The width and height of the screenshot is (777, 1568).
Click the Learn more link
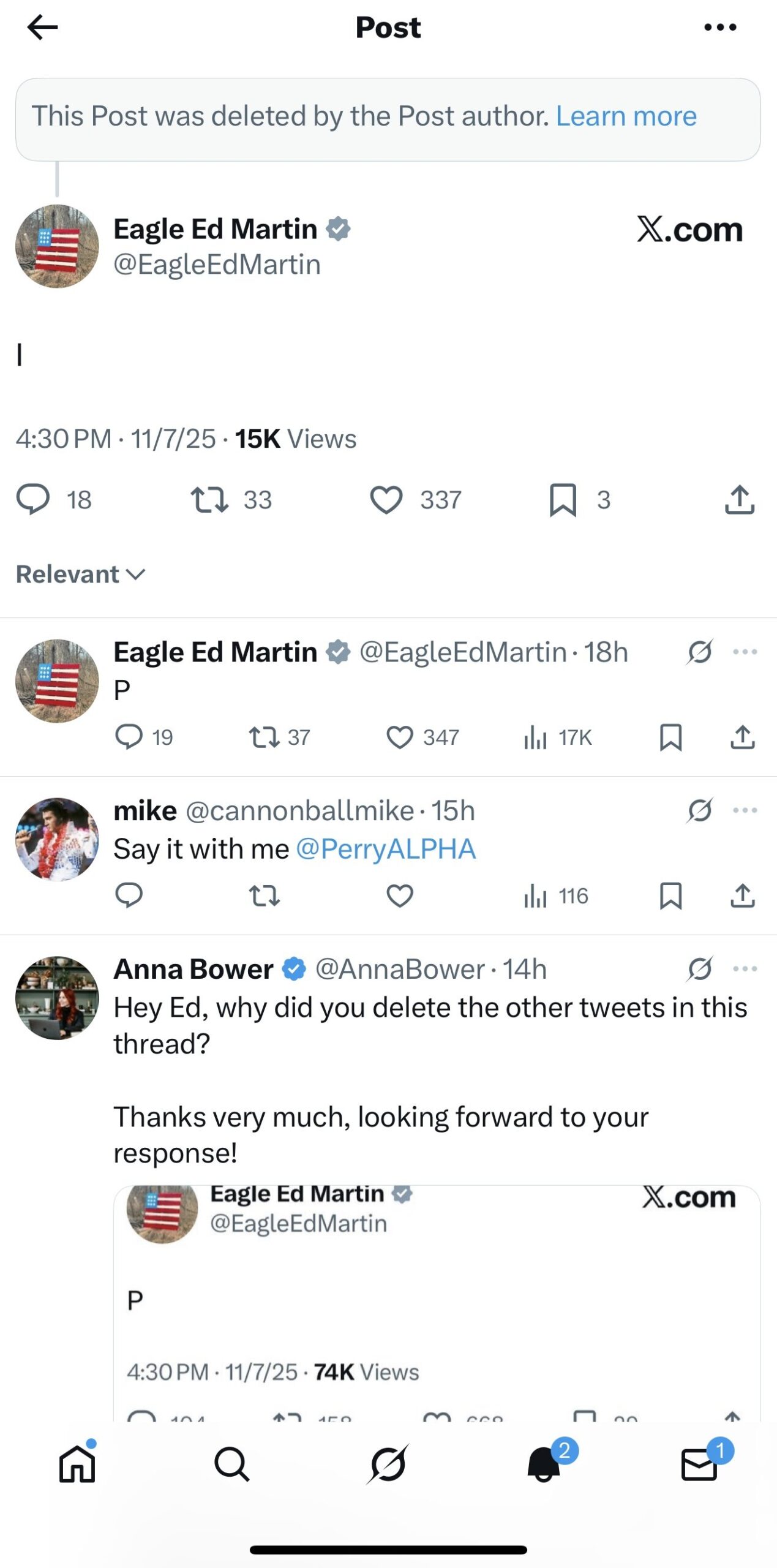click(626, 116)
